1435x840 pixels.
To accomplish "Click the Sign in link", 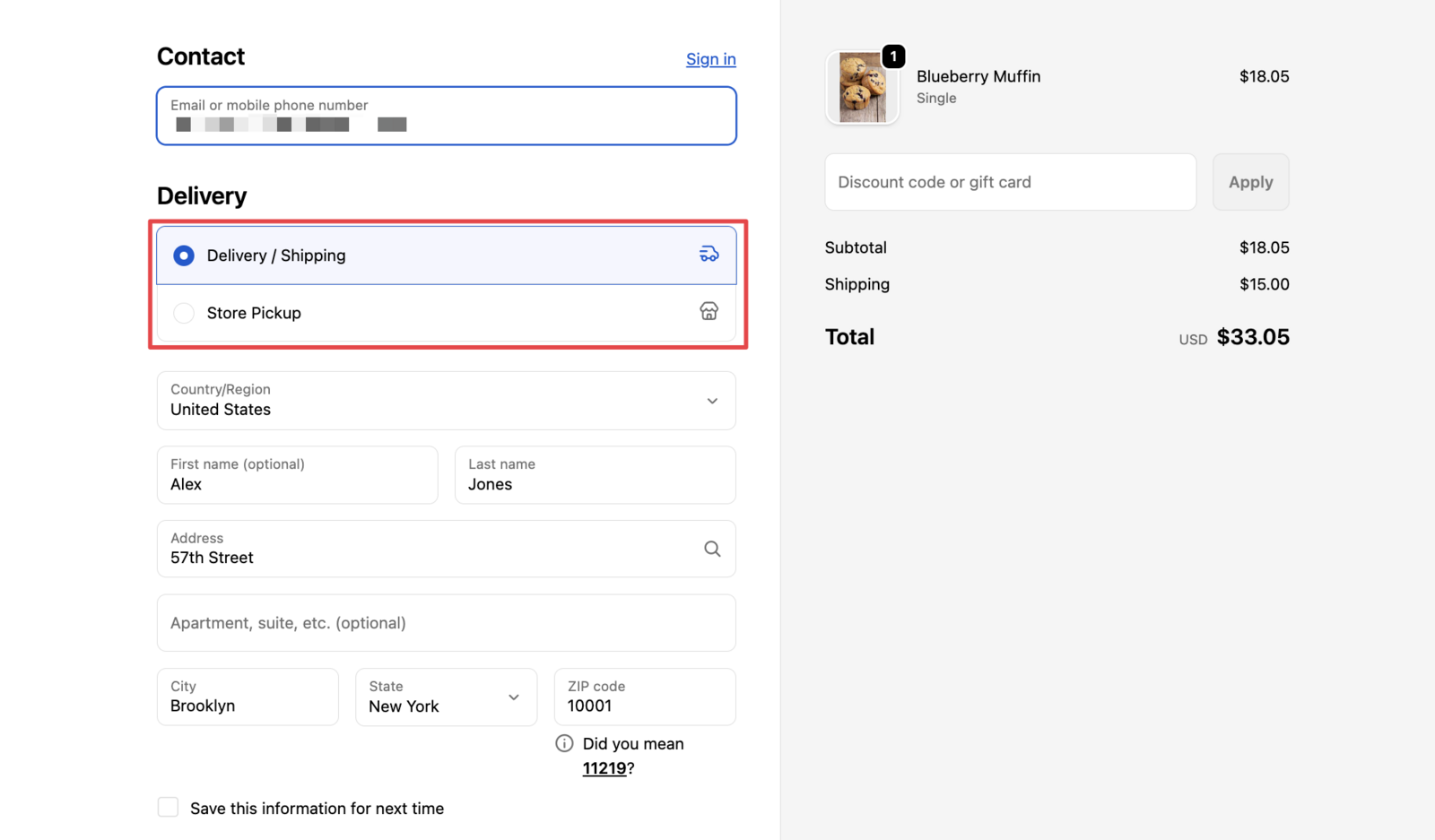I will point(711,59).
